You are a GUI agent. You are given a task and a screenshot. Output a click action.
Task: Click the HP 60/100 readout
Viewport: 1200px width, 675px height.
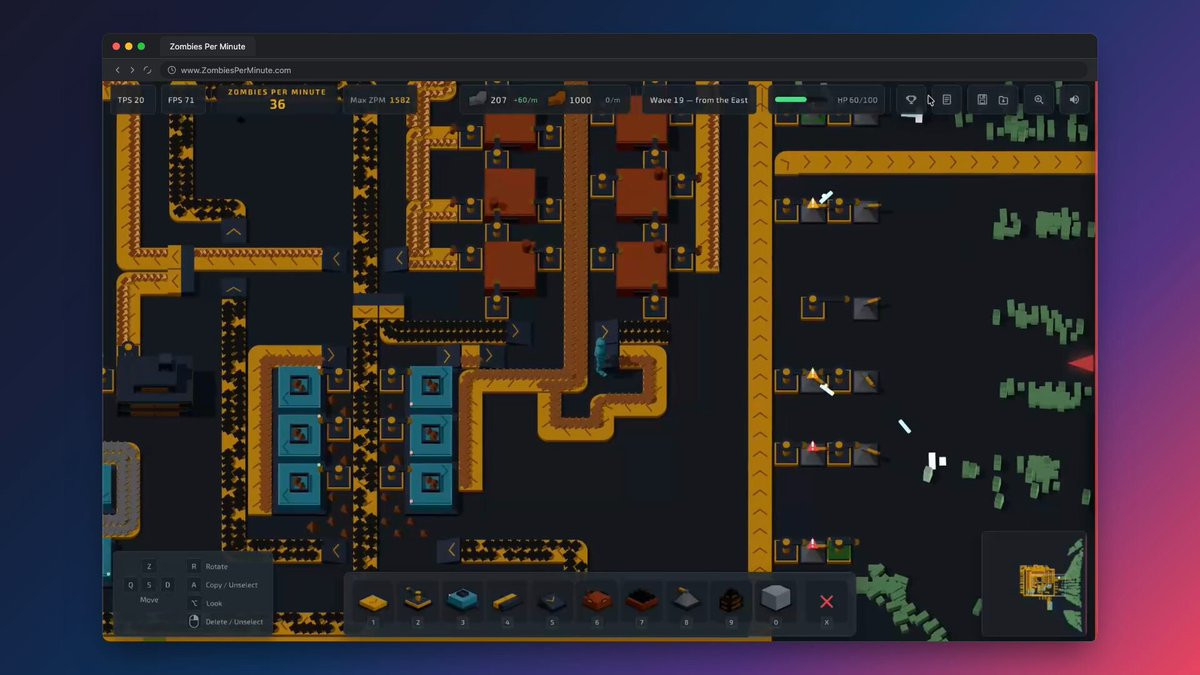pyautogui.click(x=857, y=100)
